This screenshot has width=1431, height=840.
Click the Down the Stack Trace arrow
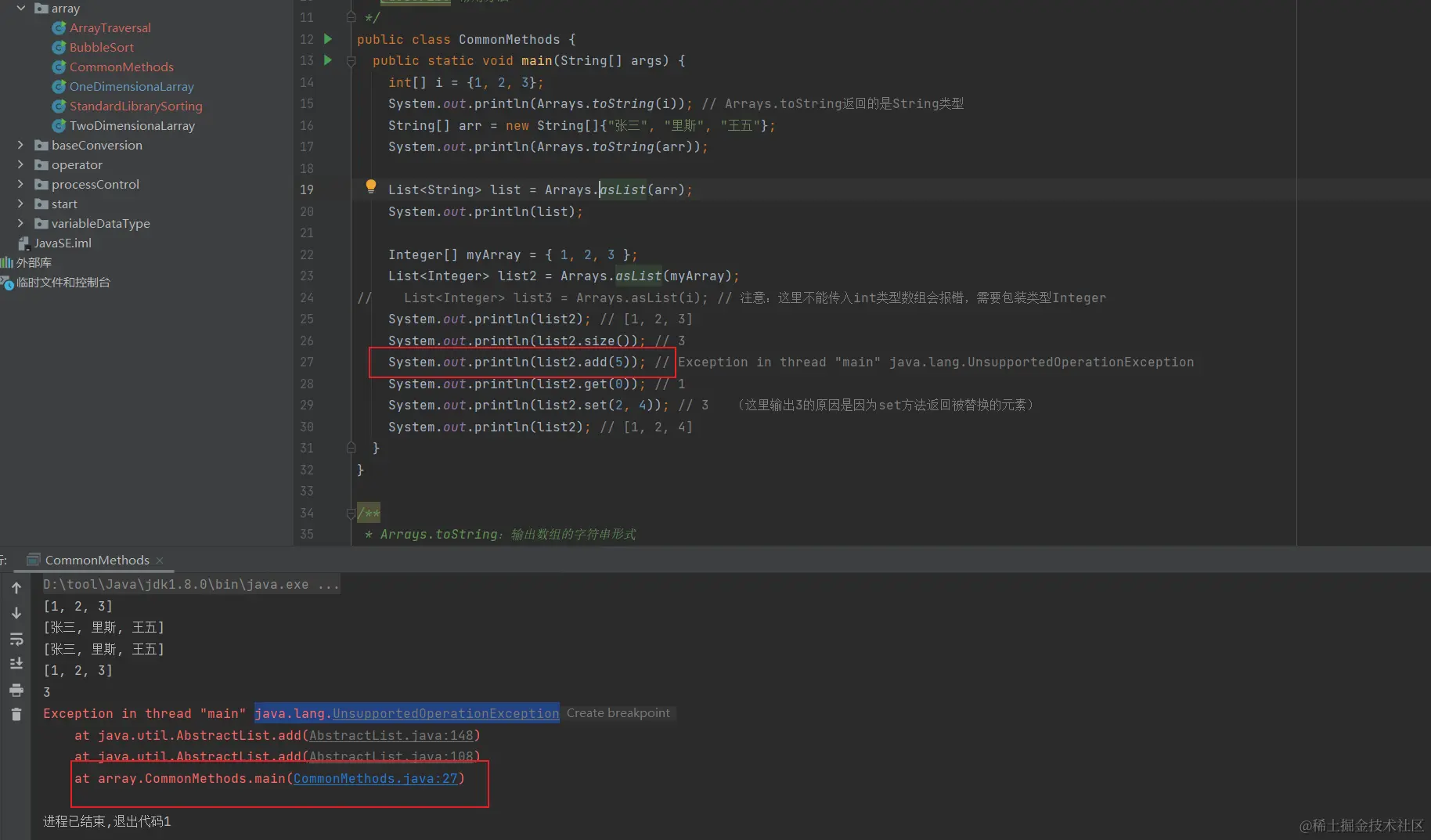16,613
